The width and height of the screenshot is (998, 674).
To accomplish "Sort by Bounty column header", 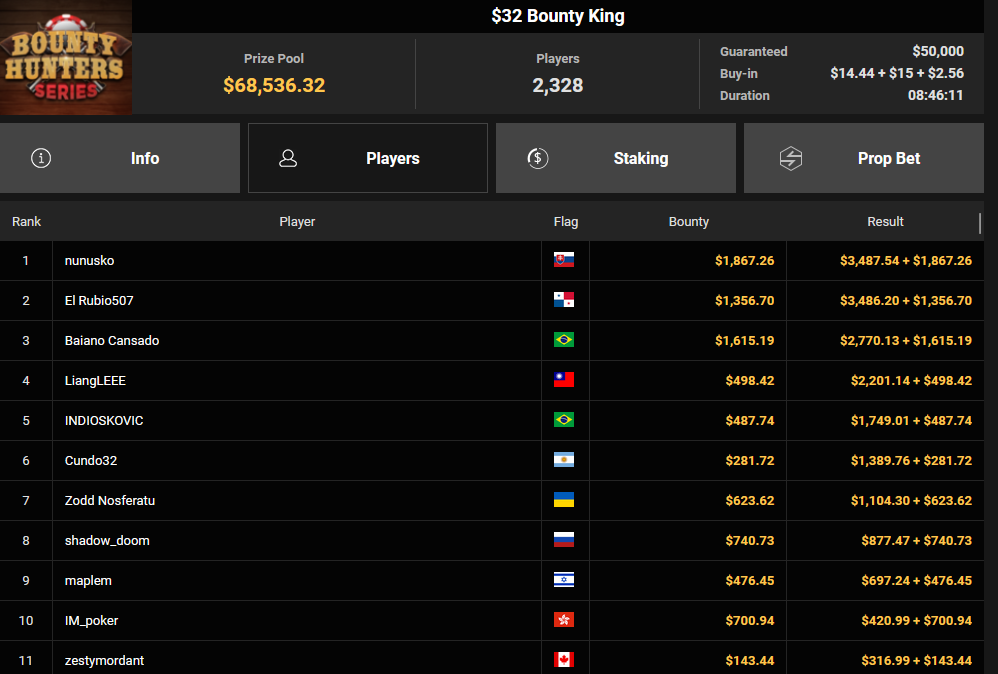I will coord(688,221).
